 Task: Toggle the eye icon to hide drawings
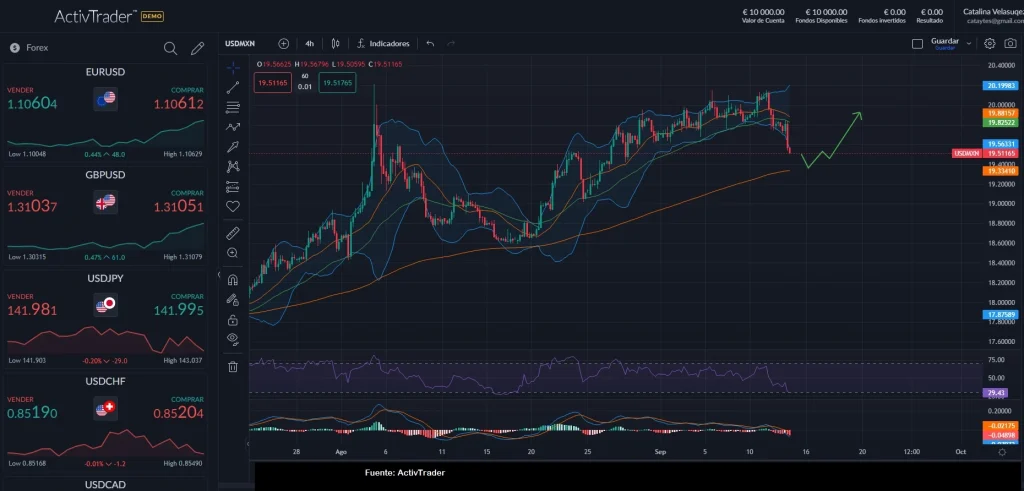[233, 339]
